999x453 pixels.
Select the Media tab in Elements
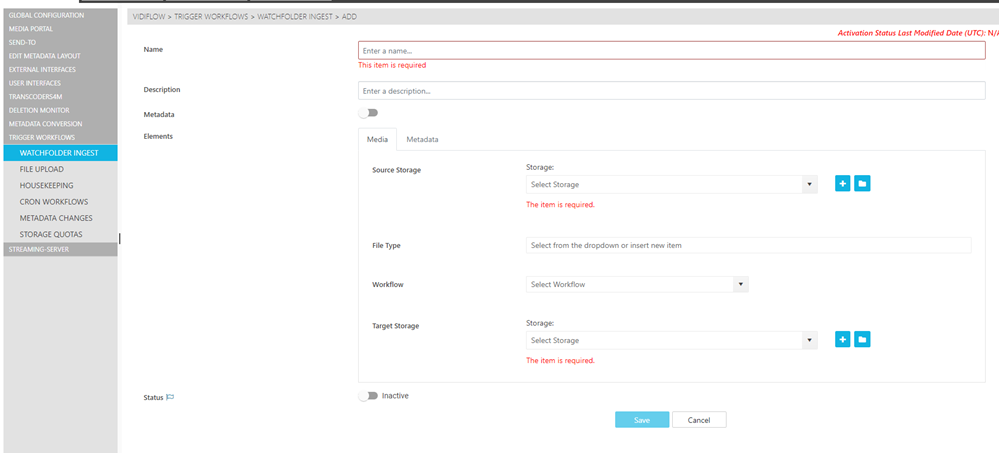point(377,139)
